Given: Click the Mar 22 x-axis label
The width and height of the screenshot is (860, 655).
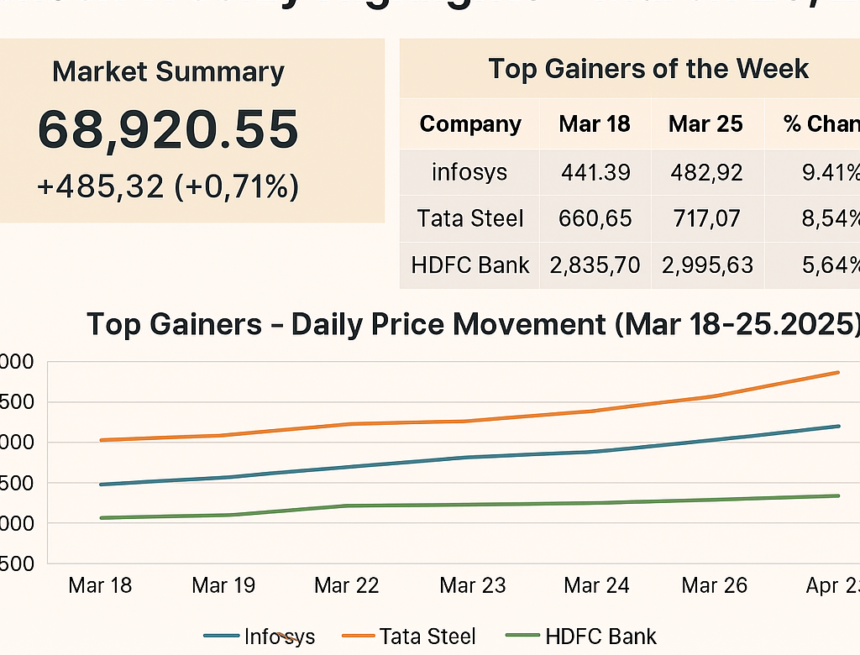Looking at the screenshot, I should click(347, 586).
